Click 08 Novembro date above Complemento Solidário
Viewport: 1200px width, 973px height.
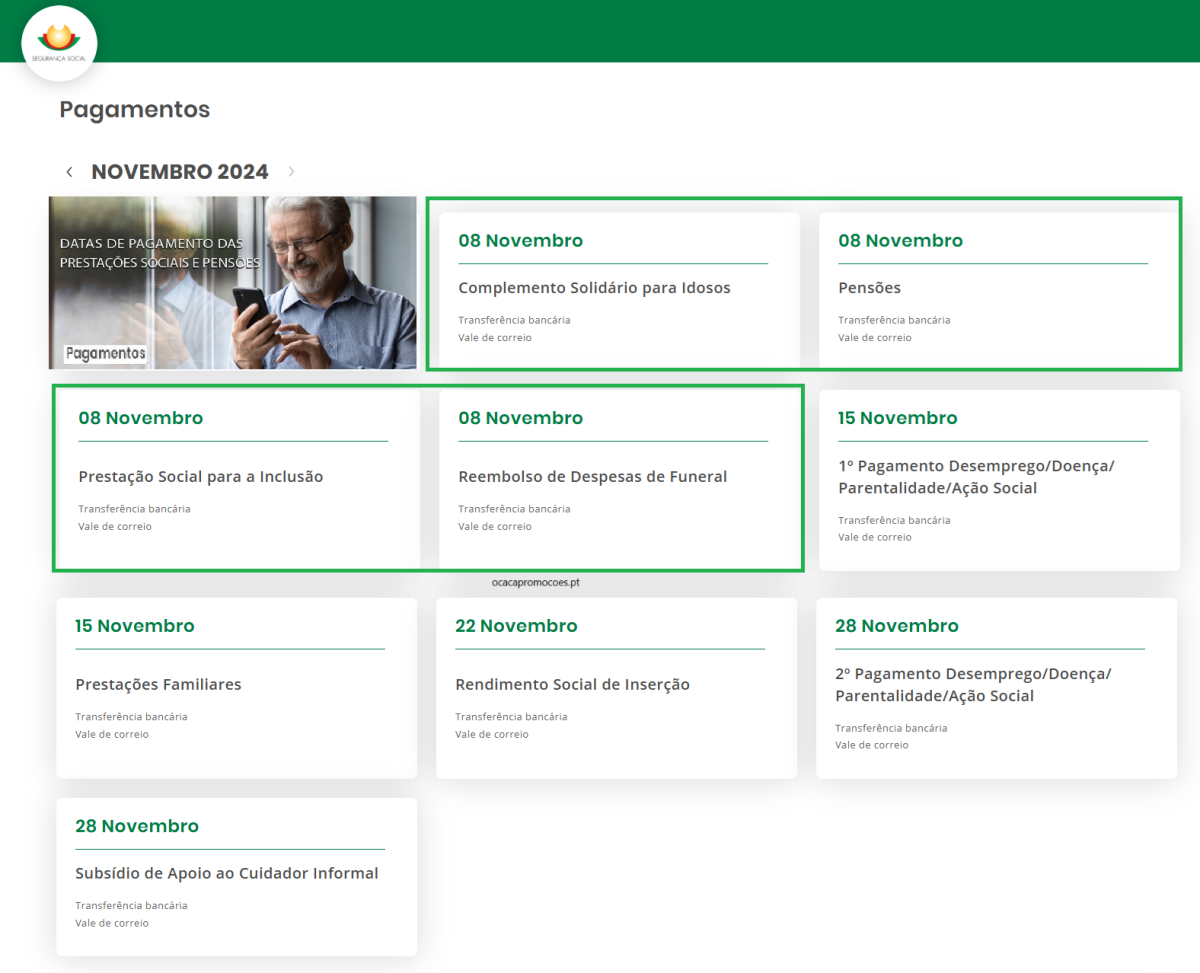pyautogui.click(x=520, y=241)
